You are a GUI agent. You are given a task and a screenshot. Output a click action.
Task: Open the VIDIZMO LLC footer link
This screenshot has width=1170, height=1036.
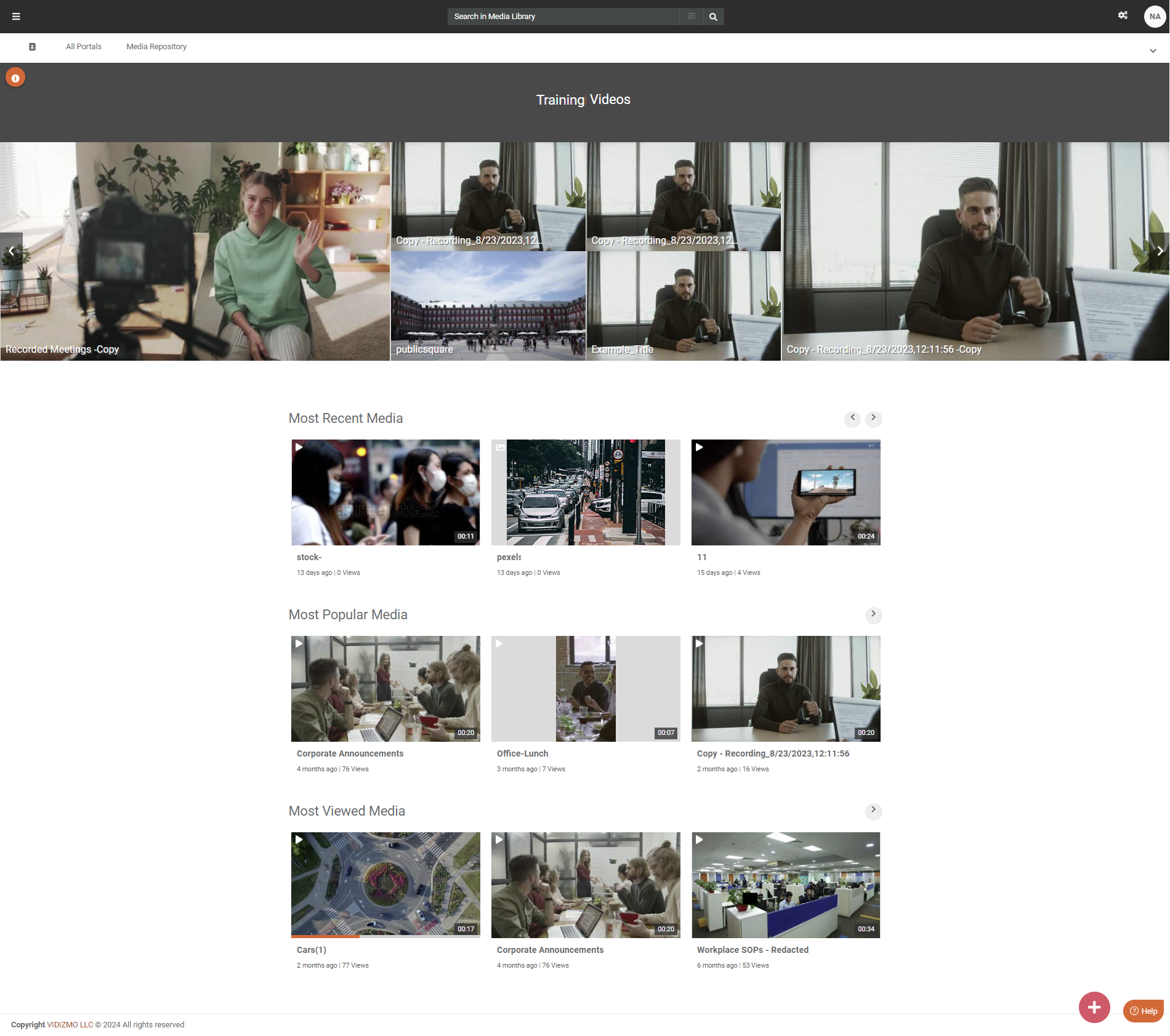tap(70, 1025)
